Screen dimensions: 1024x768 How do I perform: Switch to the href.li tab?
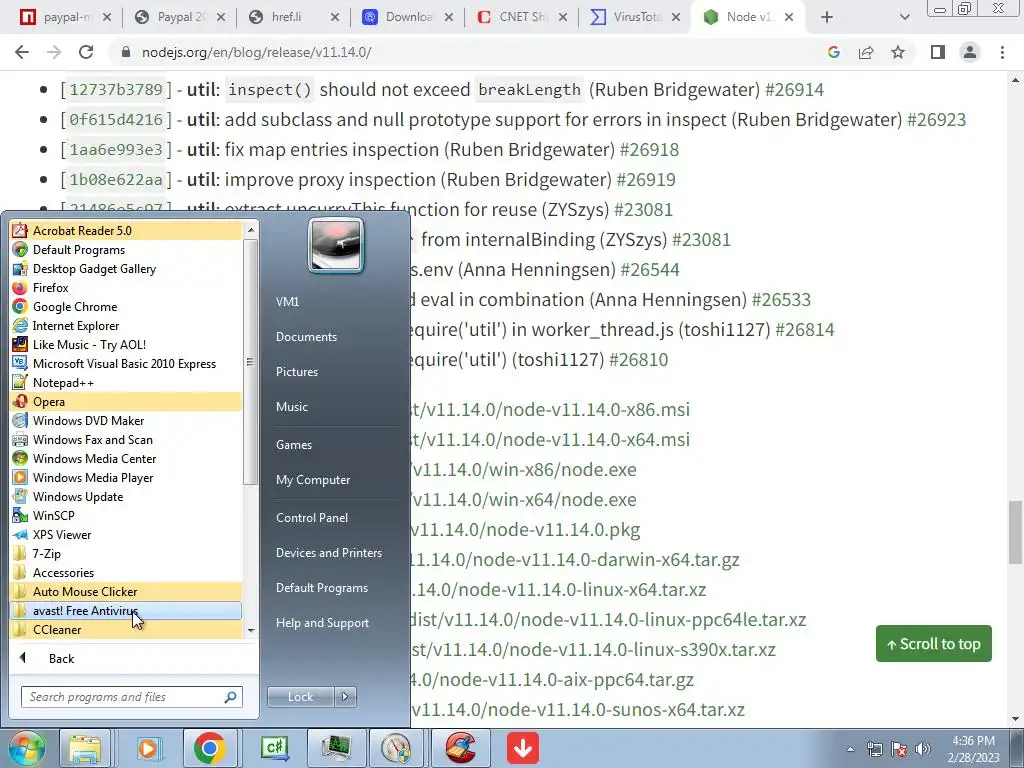point(293,17)
